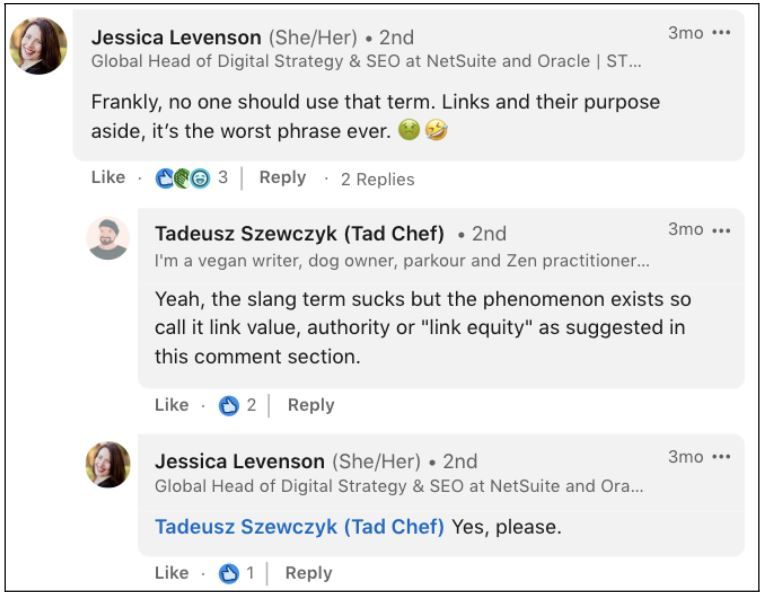Collapse the '2 Replies' thread
This screenshot has height=596, width=764.
(378, 179)
